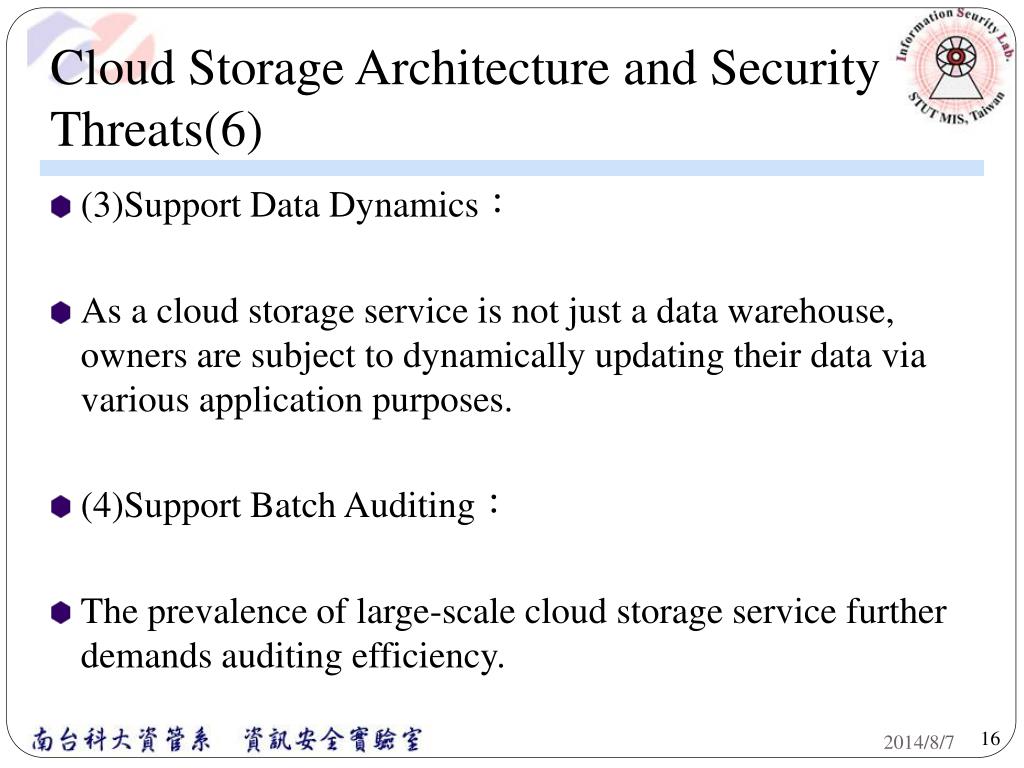1024x768 pixels.
Task: Click 'STUT MIS, Taiwan' text on the logo
Action: click(955, 108)
